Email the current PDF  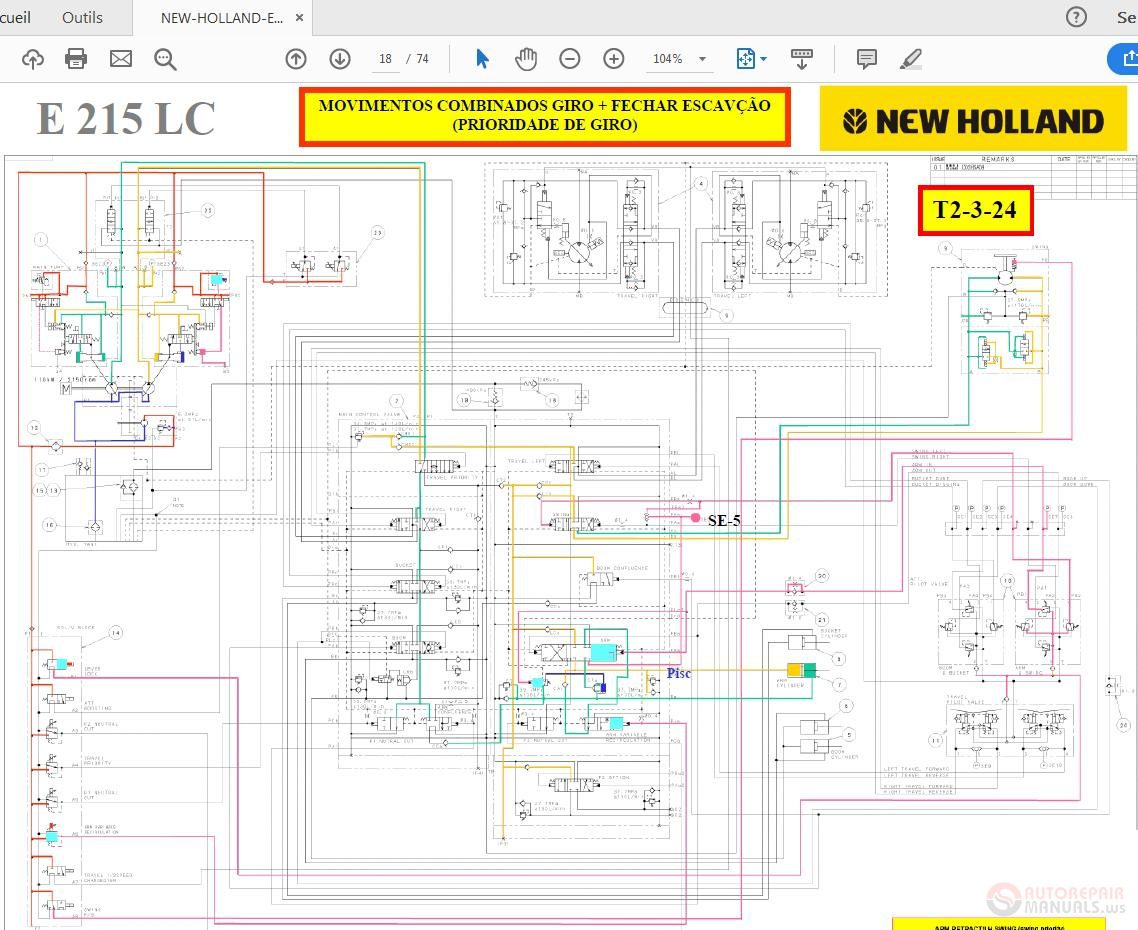pos(120,59)
